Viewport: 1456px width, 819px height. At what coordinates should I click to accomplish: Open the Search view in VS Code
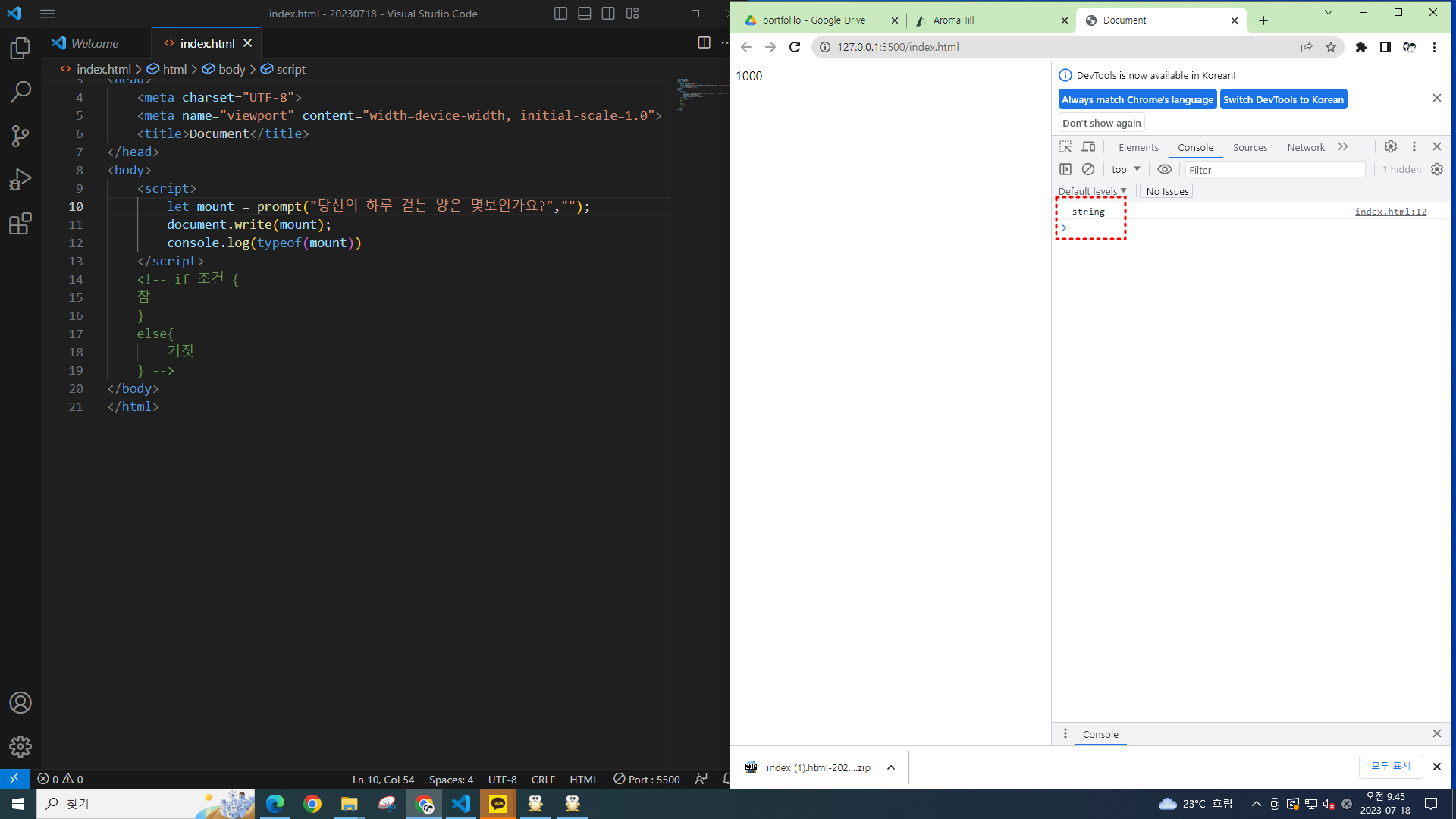tap(20, 93)
